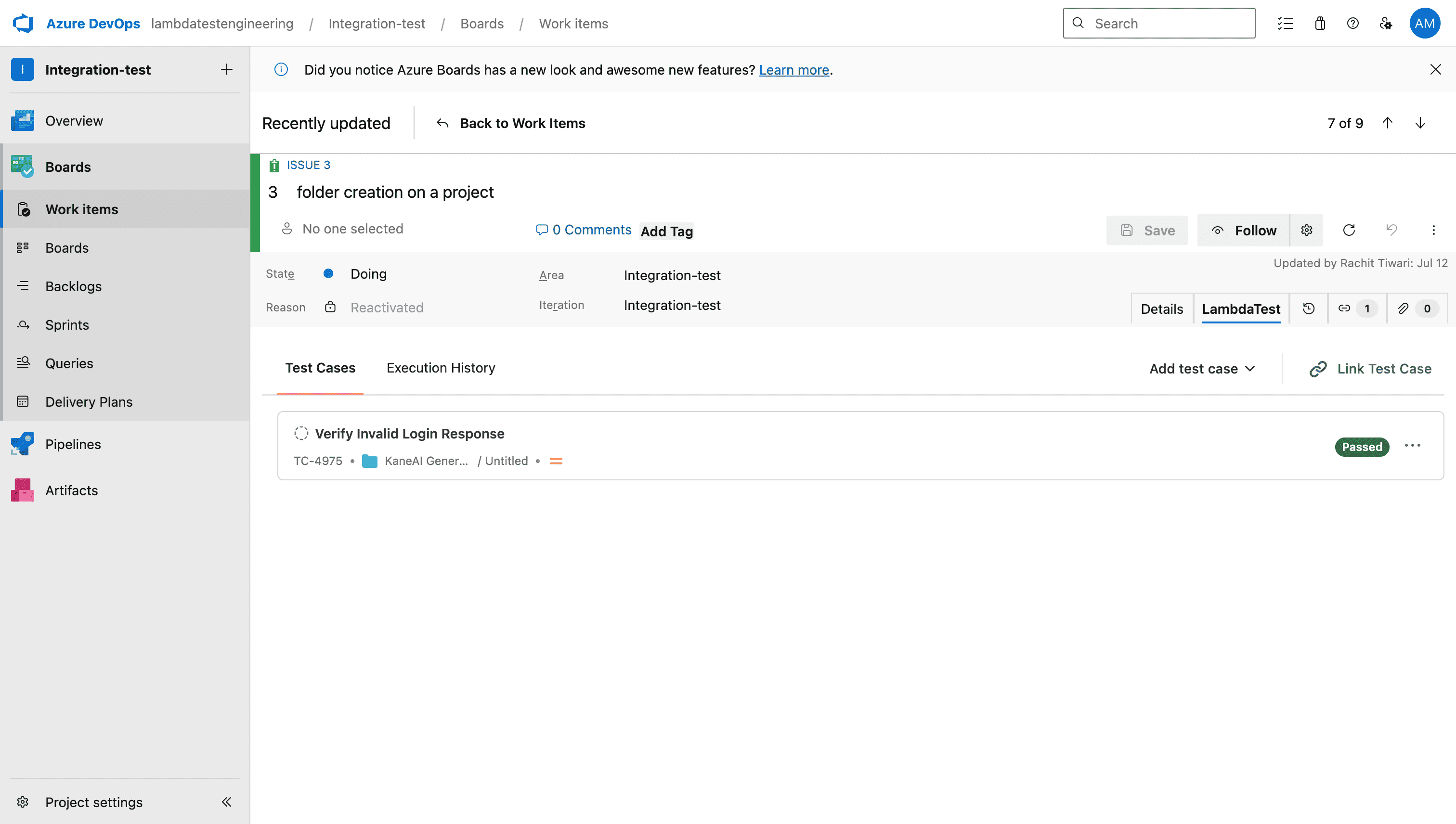Switch to the Details tab
The width and height of the screenshot is (1456, 824).
click(1162, 309)
